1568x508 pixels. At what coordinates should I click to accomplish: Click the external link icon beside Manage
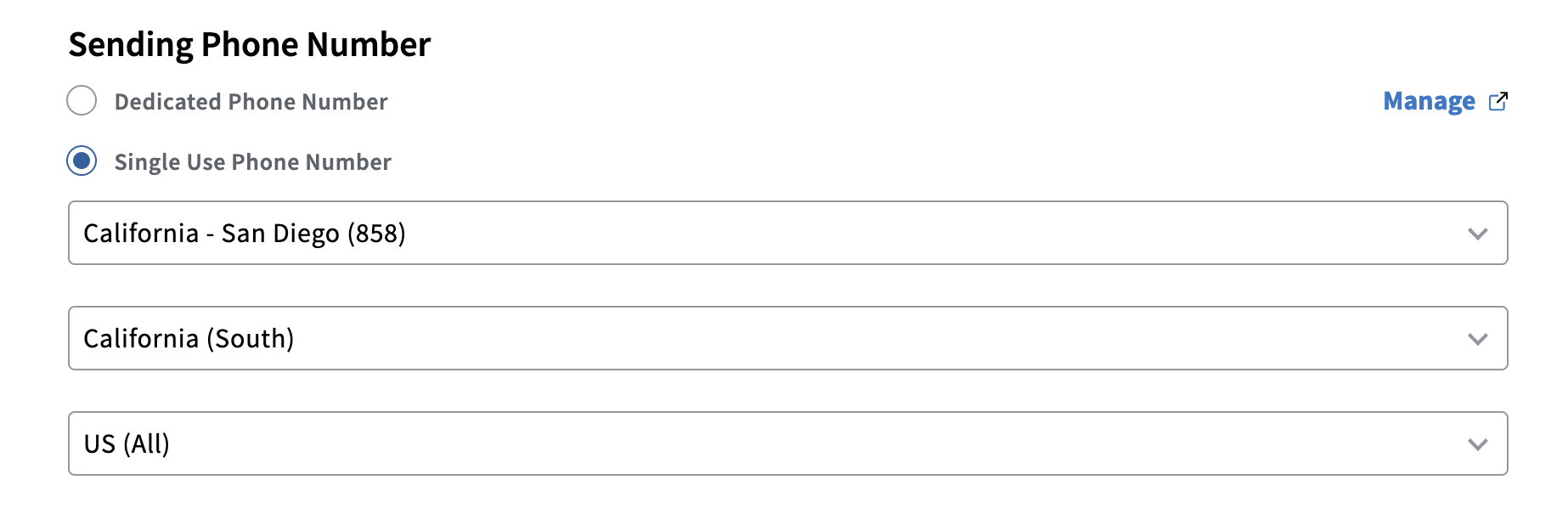click(x=1500, y=100)
